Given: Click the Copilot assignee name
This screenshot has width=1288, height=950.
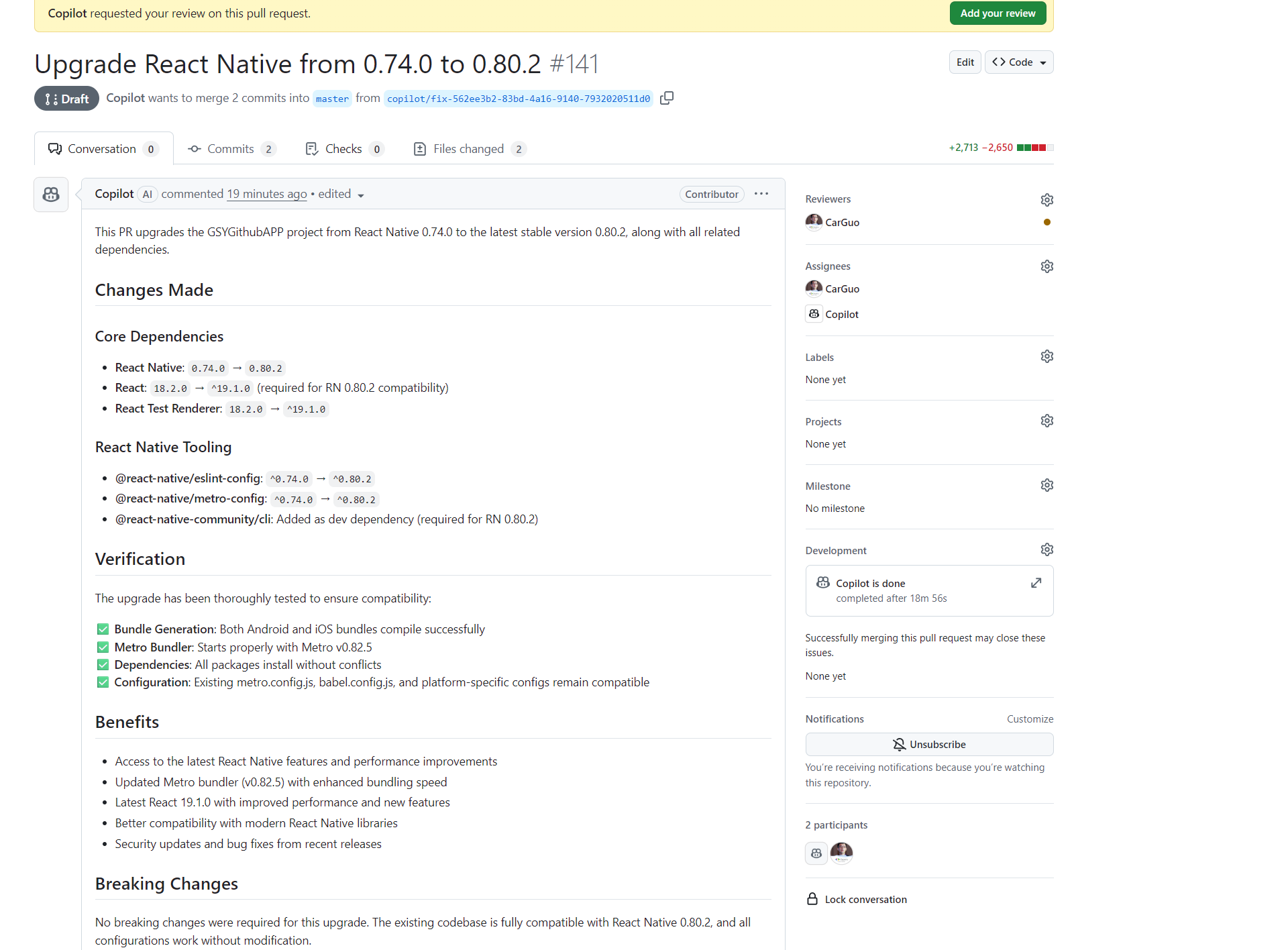Looking at the screenshot, I should click(x=842, y=315).
